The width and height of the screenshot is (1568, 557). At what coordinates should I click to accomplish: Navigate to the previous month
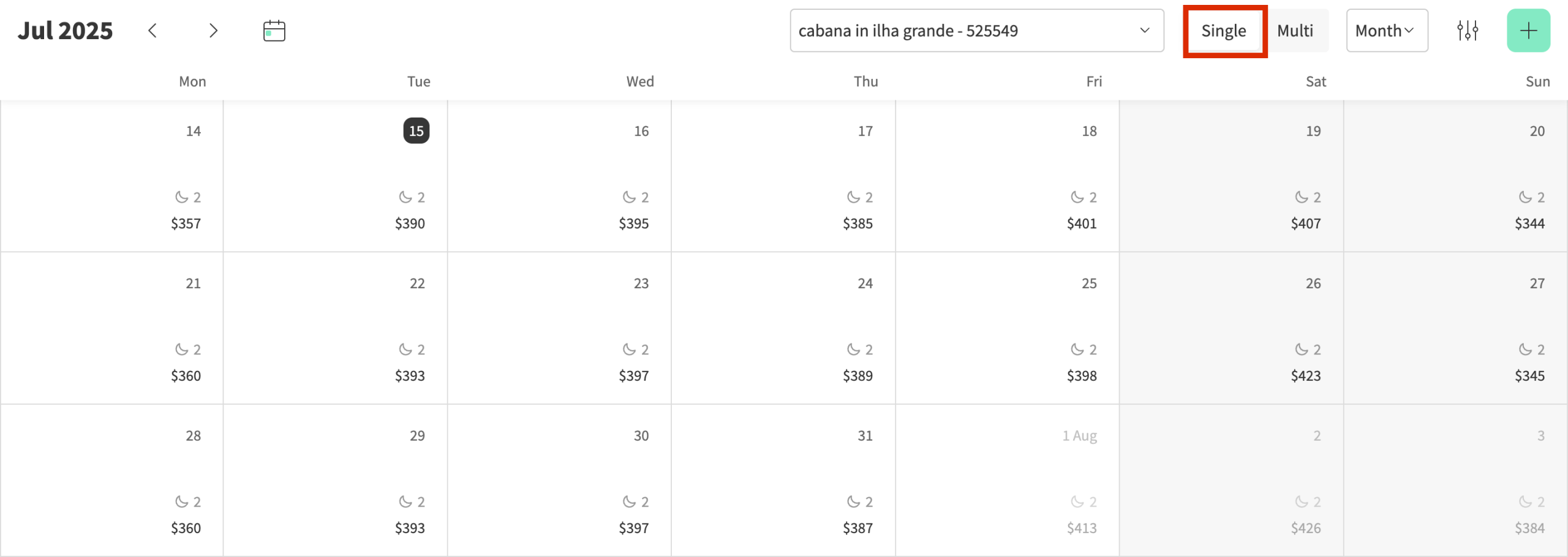point(153,30)
